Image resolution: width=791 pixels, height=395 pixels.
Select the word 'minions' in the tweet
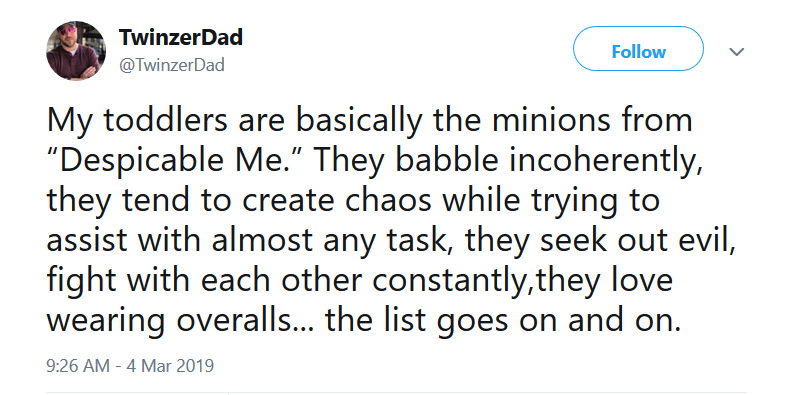click(540, 120)
